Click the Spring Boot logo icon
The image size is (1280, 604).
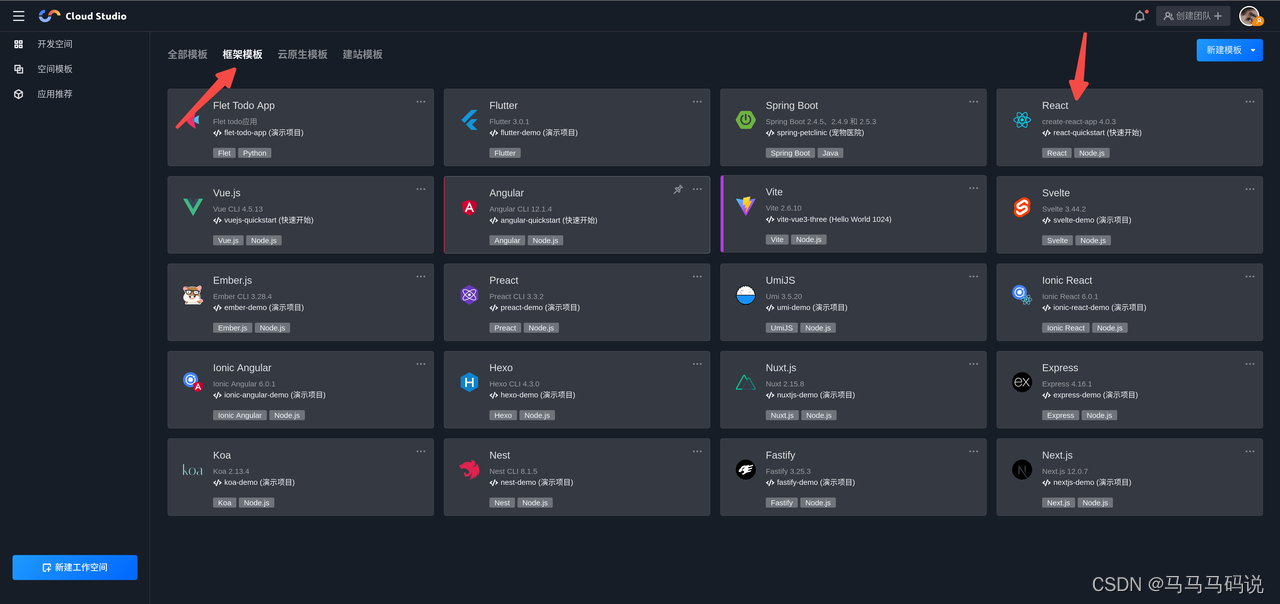tap(745, 120)
